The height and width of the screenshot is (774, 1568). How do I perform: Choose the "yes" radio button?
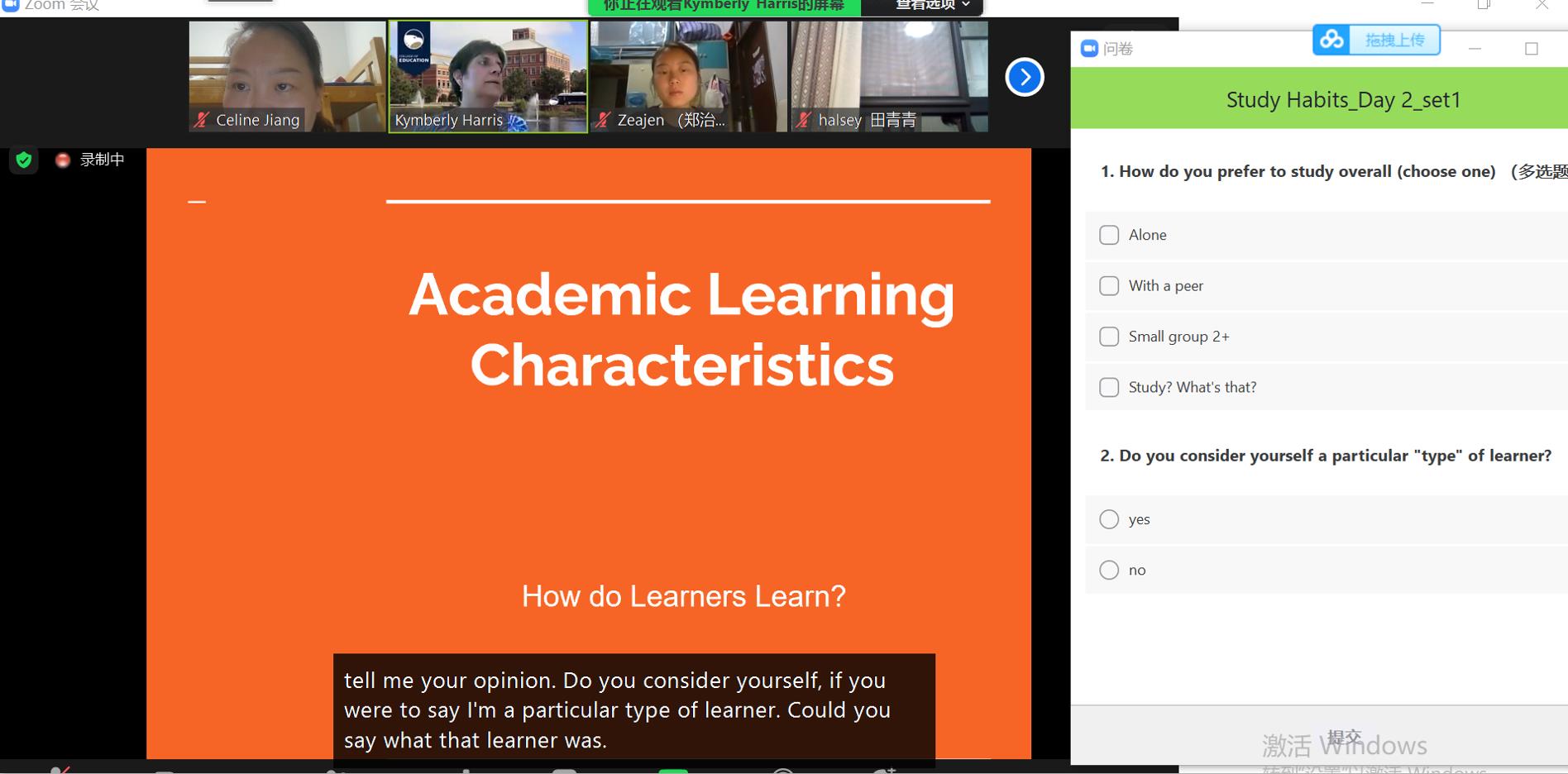(x=1109, y=519)
